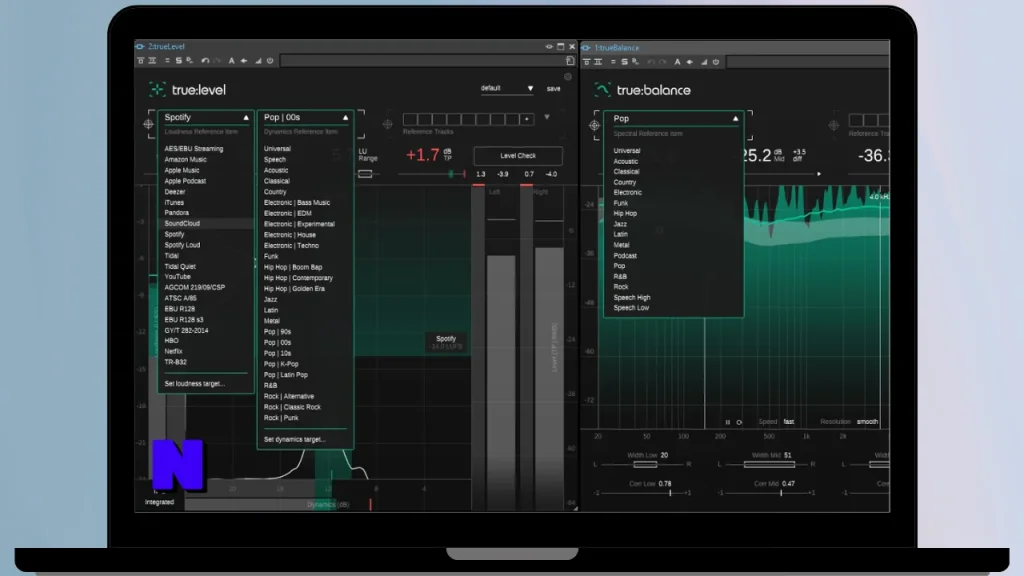The image size is (1024, 576).
Task: Click the true peak dB TP slider
Action: (x=432, y=174)
